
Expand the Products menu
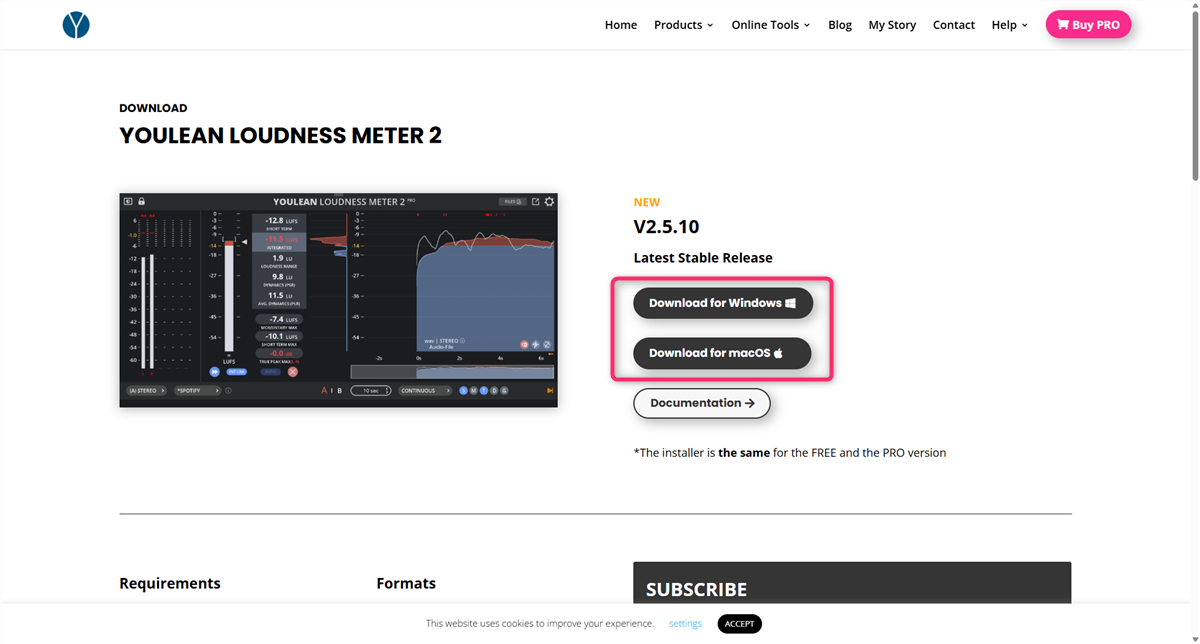coord(684,25)
